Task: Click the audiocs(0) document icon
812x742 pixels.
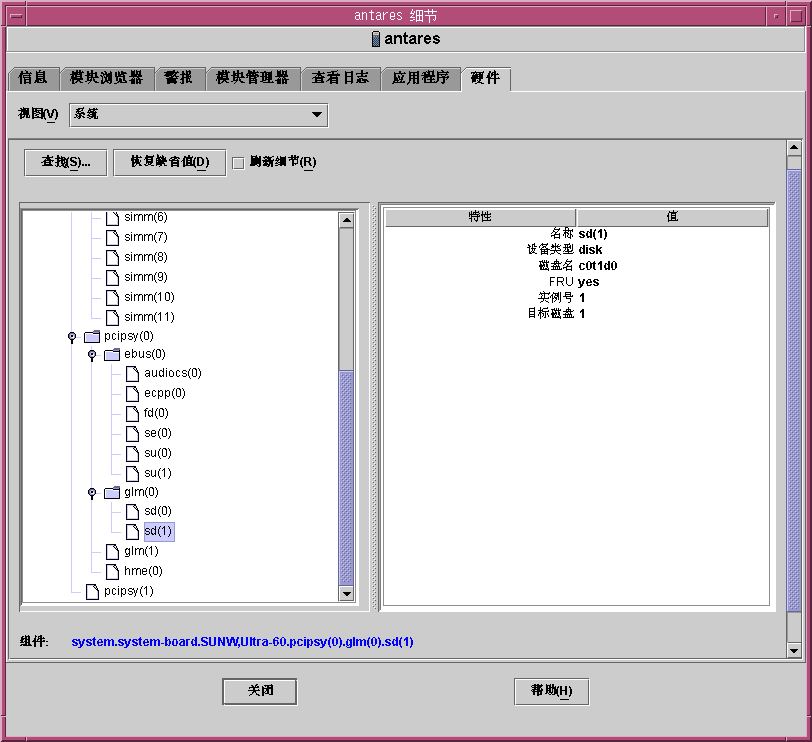Action: coord(133,374)
